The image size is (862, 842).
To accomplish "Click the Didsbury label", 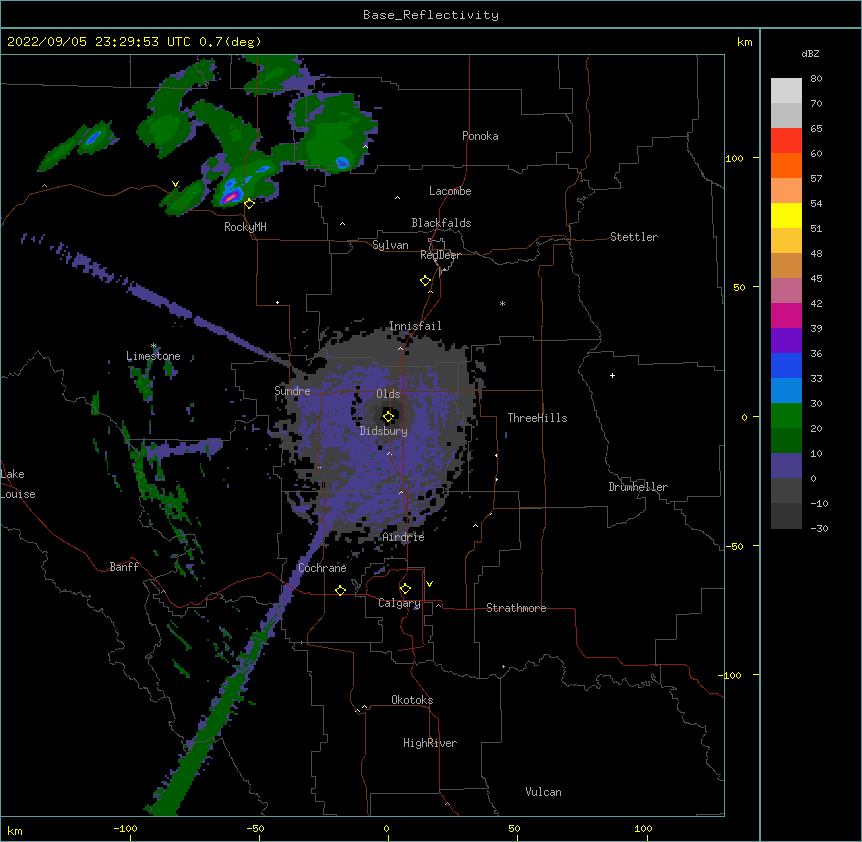I will pos(383,431).
